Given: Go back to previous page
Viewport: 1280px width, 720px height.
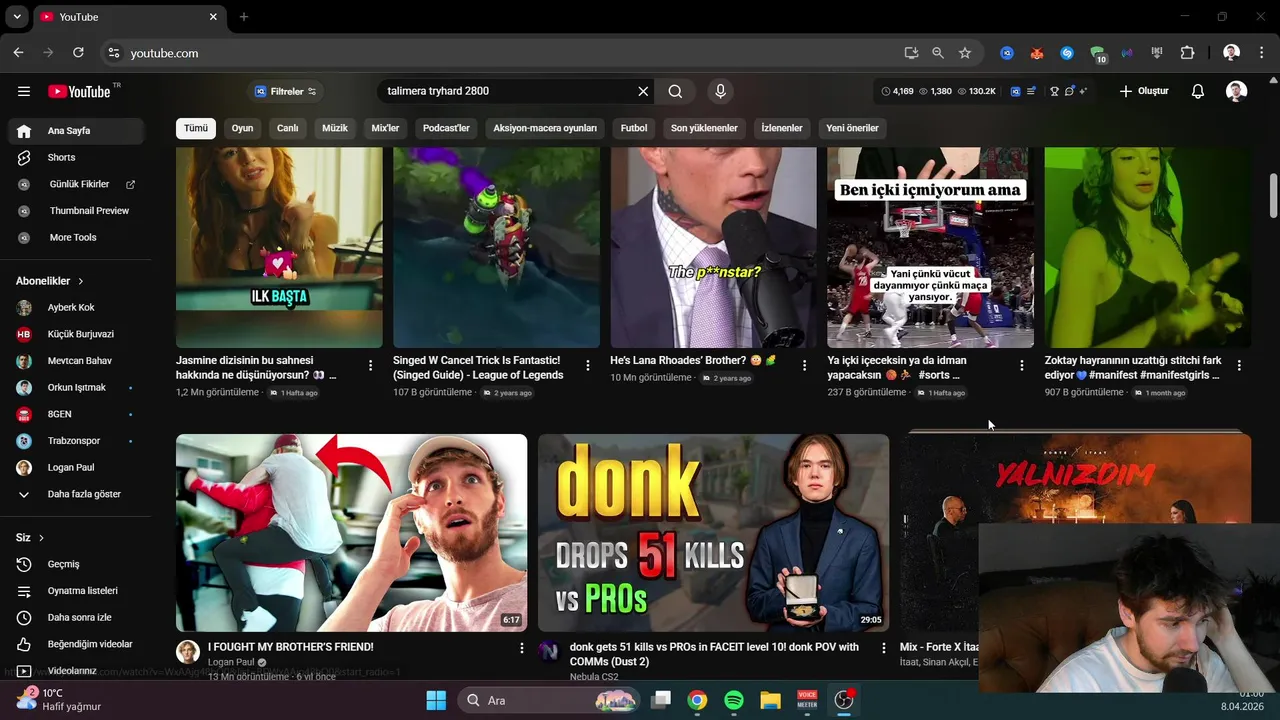Looking at the screenshot, I should pos(18,53).
